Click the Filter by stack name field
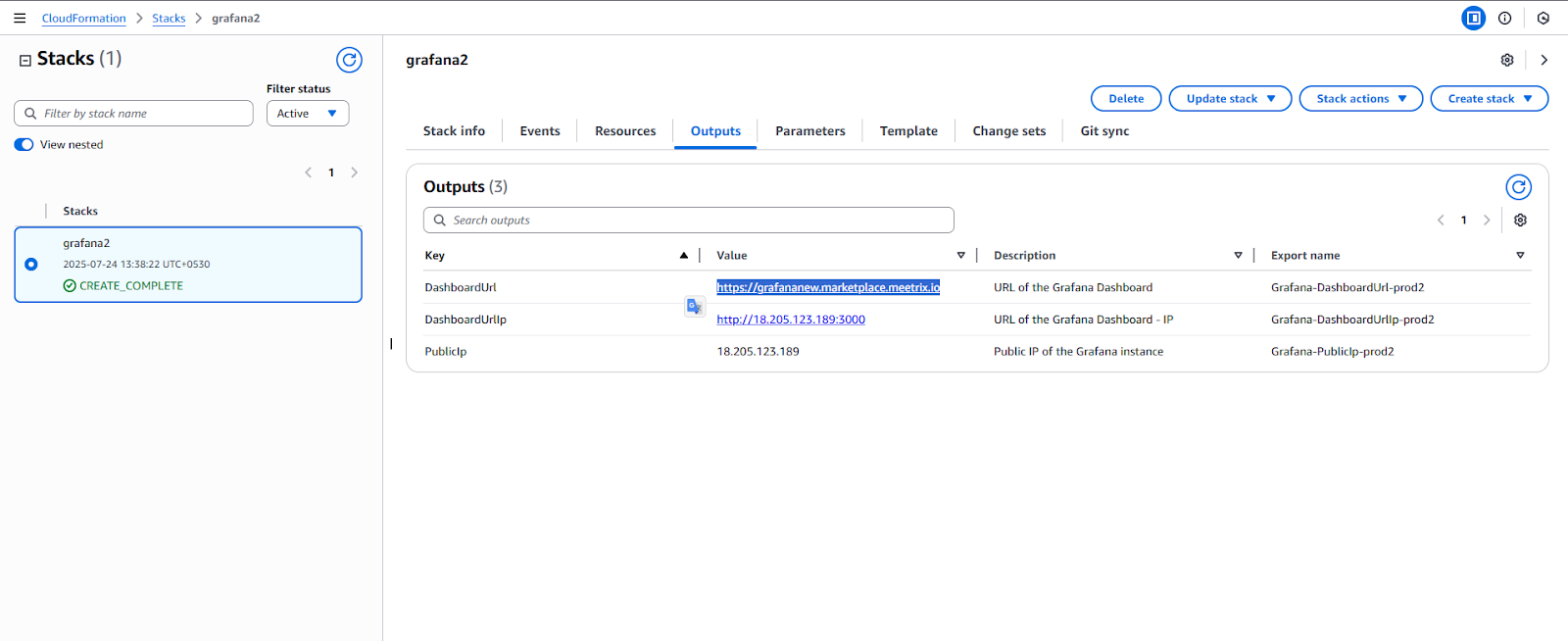1568x641 pixels. [x=133, y=114]
